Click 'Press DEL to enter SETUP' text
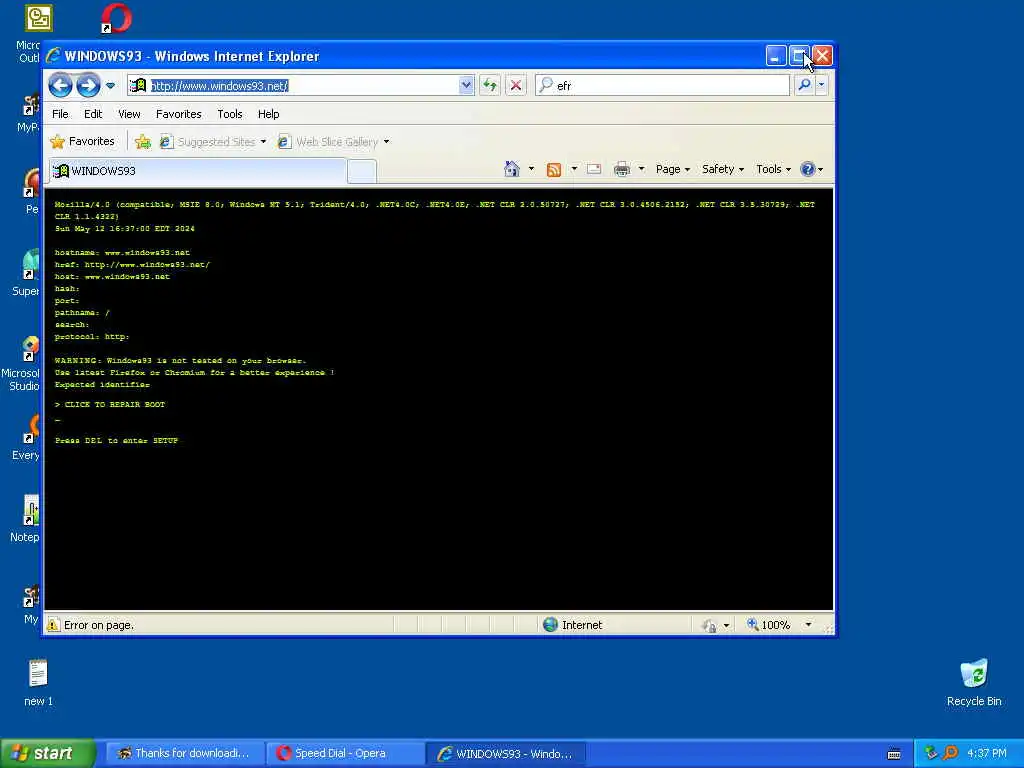1024x768 pixels. [116, 441]
